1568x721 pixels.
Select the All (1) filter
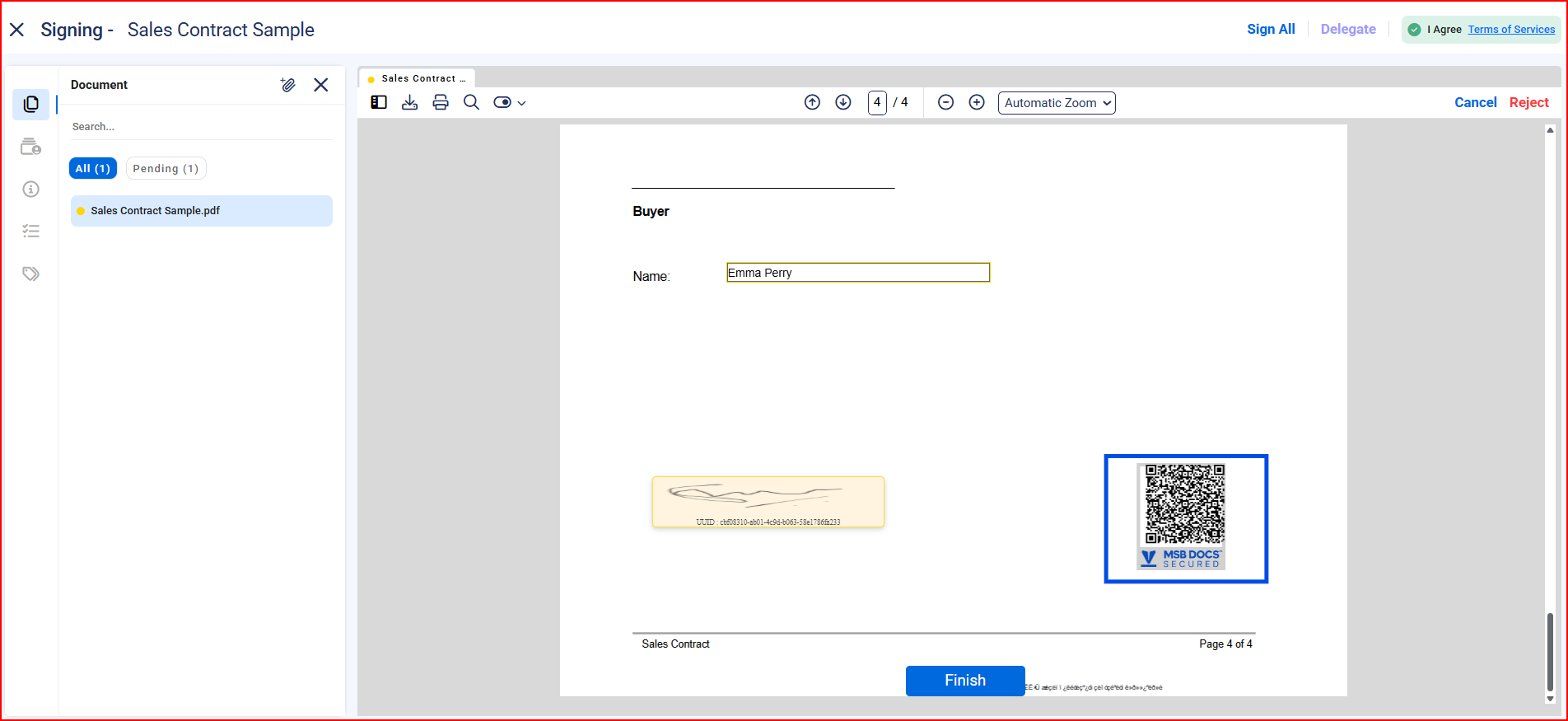click(92, 168)
